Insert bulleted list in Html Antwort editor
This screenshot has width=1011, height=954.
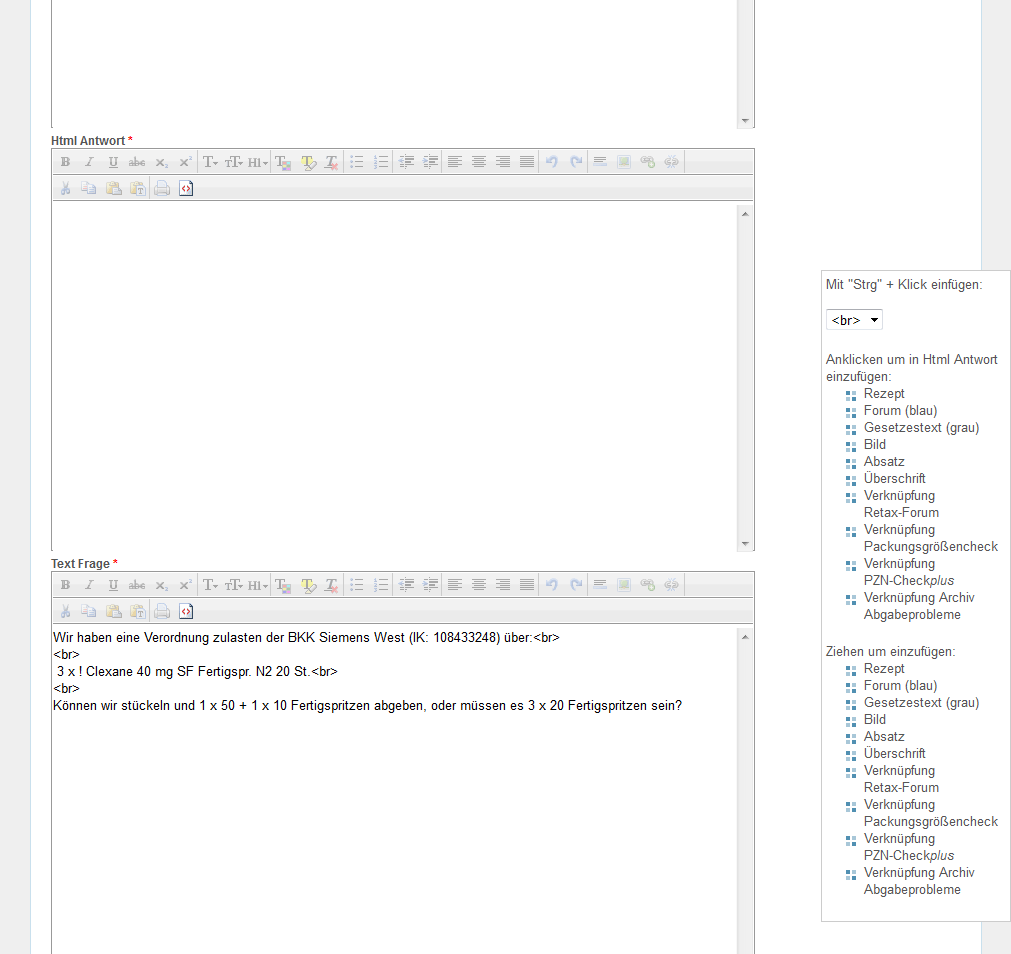pos(357,162)
